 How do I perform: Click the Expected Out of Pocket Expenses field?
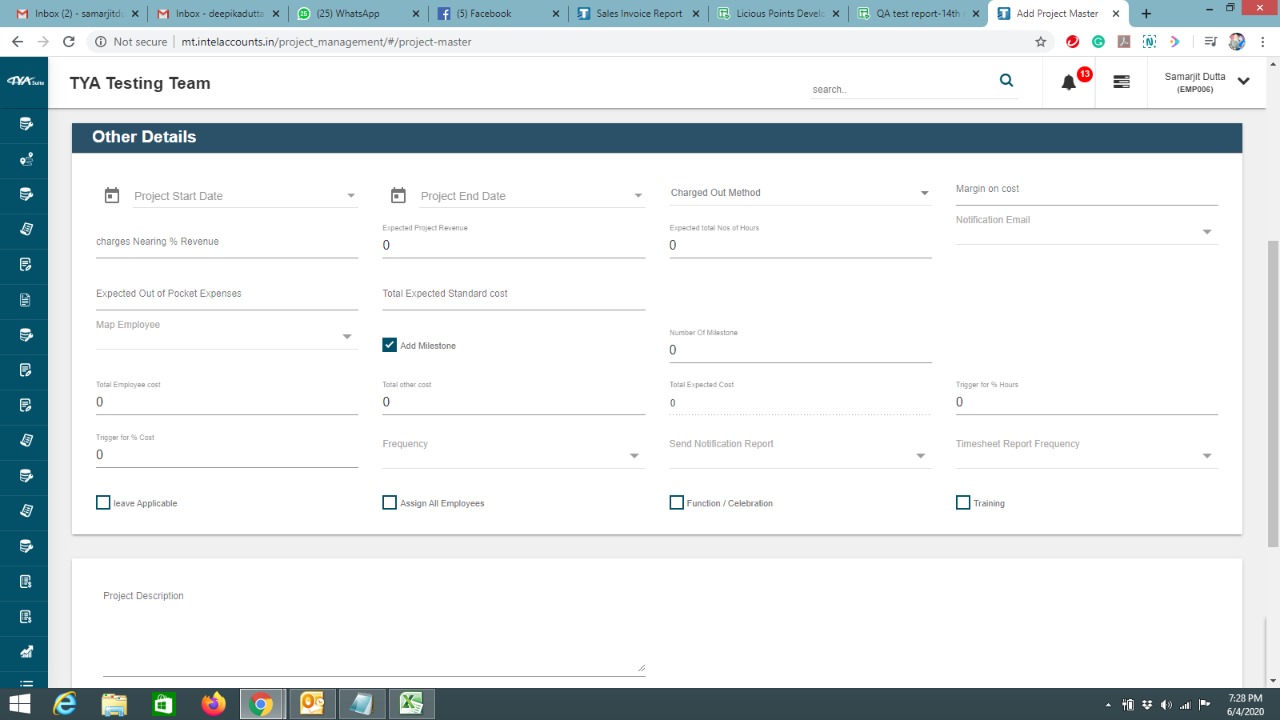pyautogui.click(x=227, y=294)
